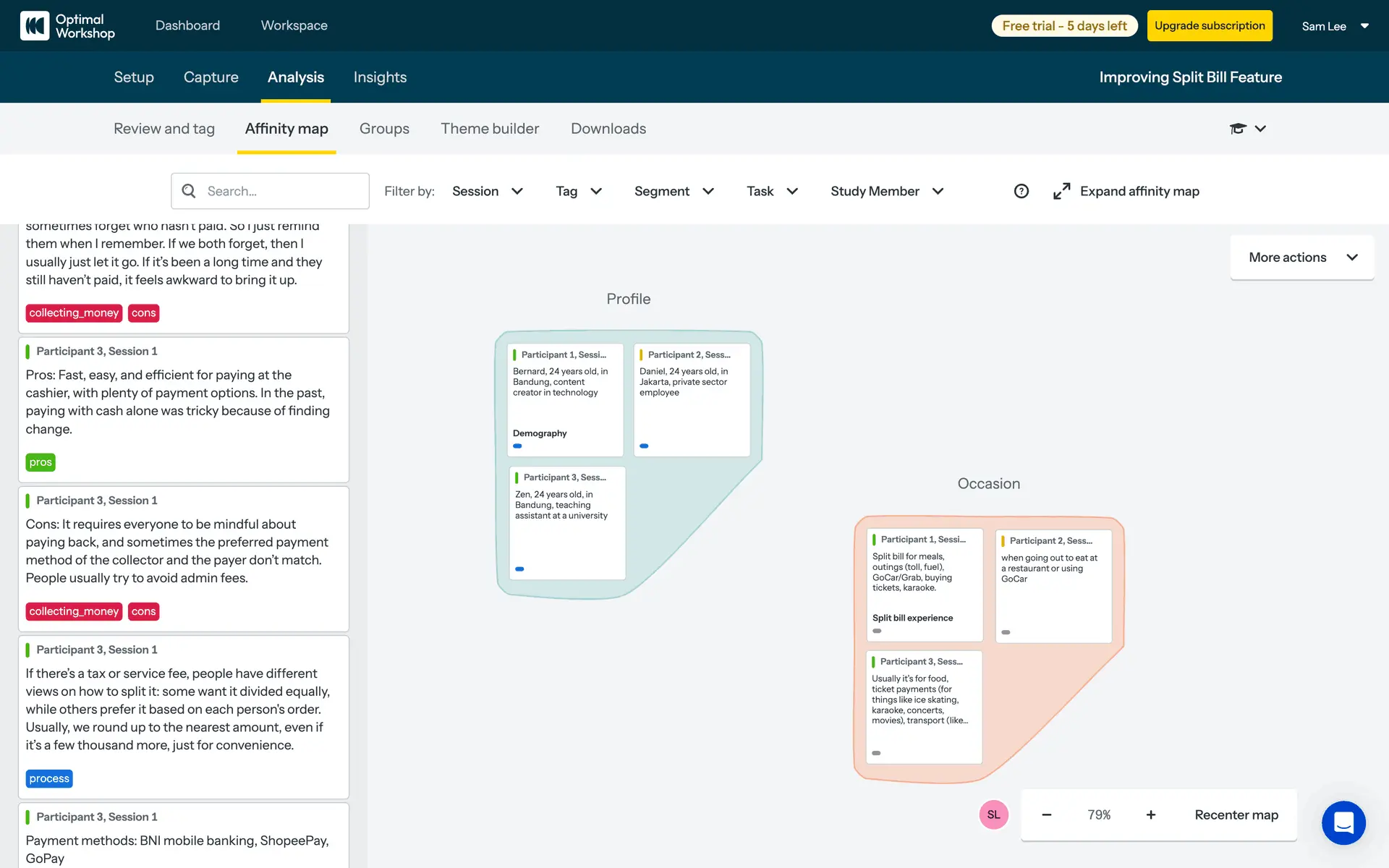Open the chat support bubble icon
The height and width of the screenshot is (868, 1389).
click(1343, 822)
